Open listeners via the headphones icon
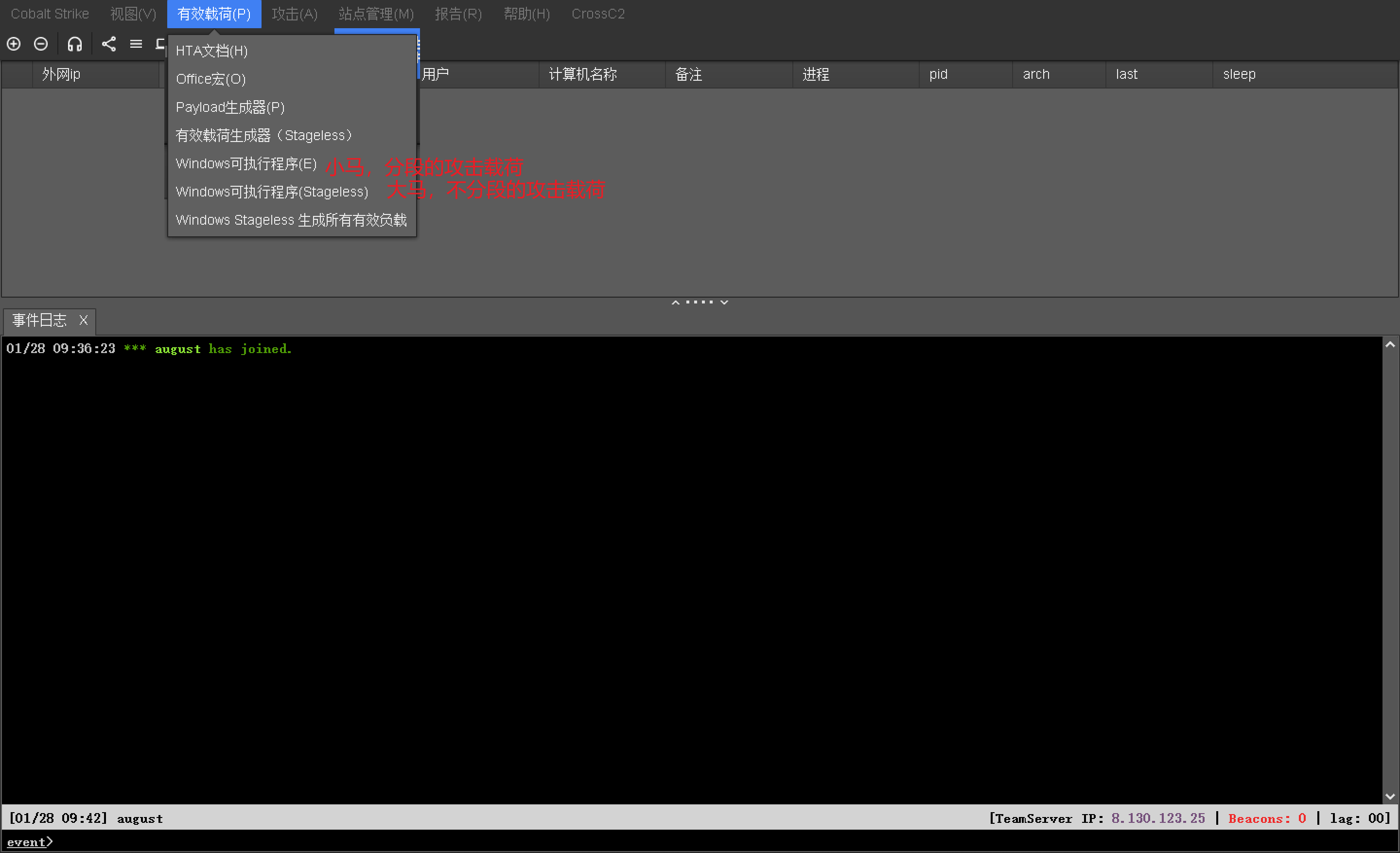This screenshot has width=1400, height=853. point(75,44)
